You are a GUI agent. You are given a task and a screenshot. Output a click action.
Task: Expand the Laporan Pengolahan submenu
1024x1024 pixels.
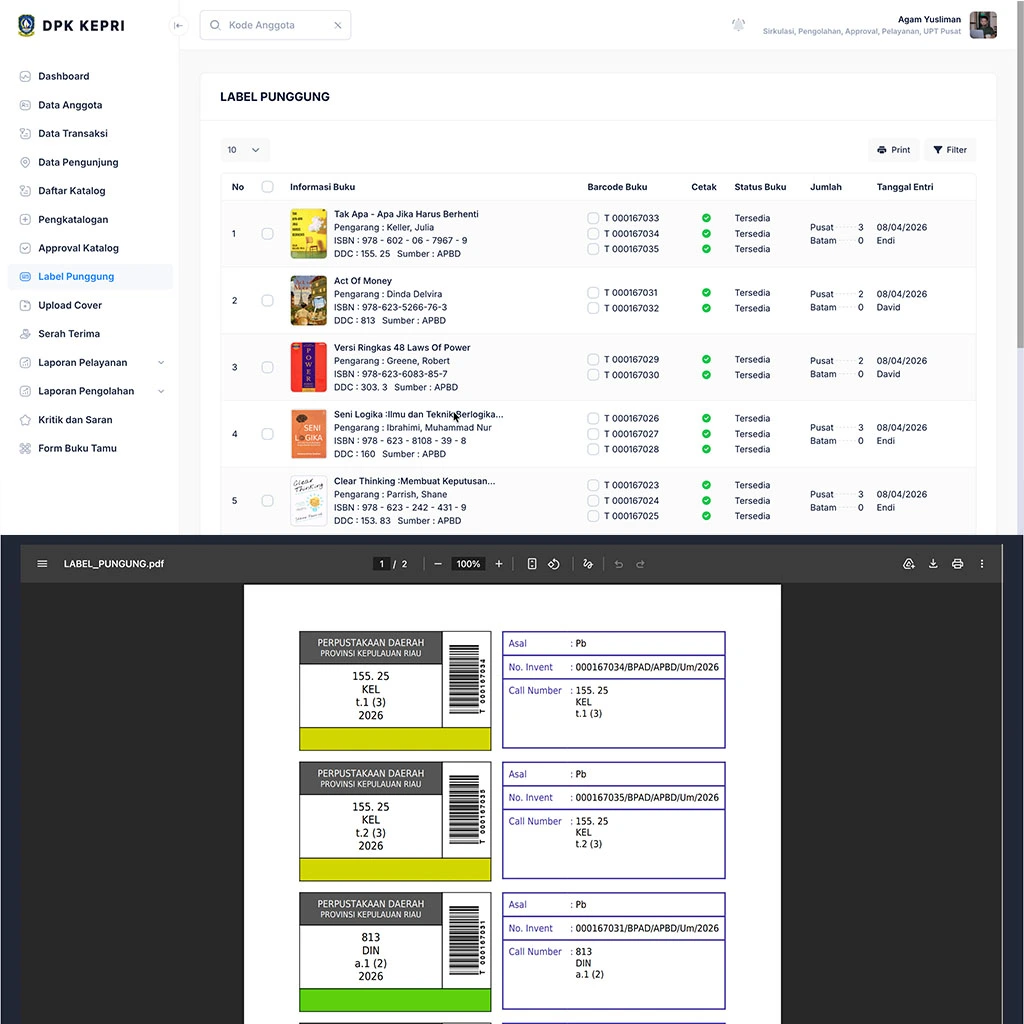(161, 391)
